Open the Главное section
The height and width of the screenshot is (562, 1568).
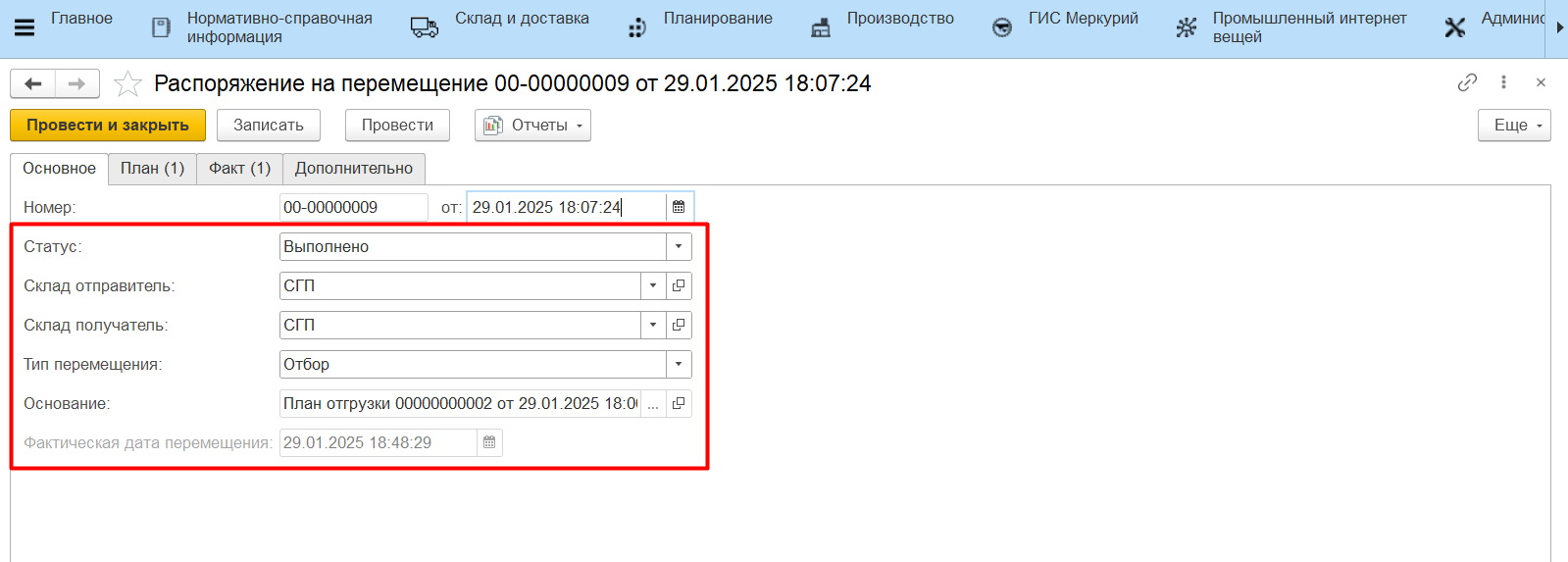pos(81,19)
